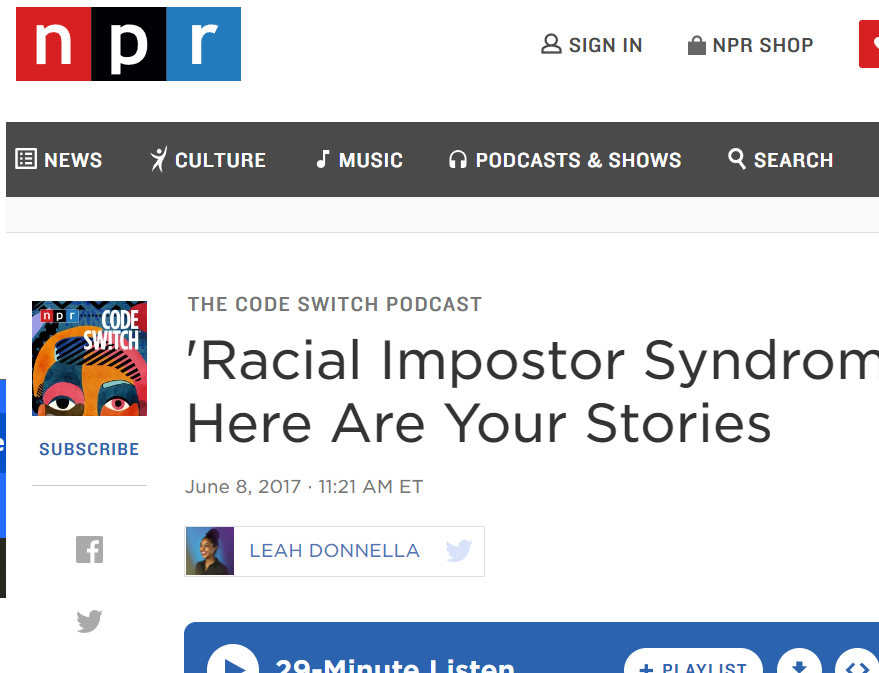This screenshot has width=879, height=673.
Task: Open The Code Switch Podcast link
Action: point(335,304)
